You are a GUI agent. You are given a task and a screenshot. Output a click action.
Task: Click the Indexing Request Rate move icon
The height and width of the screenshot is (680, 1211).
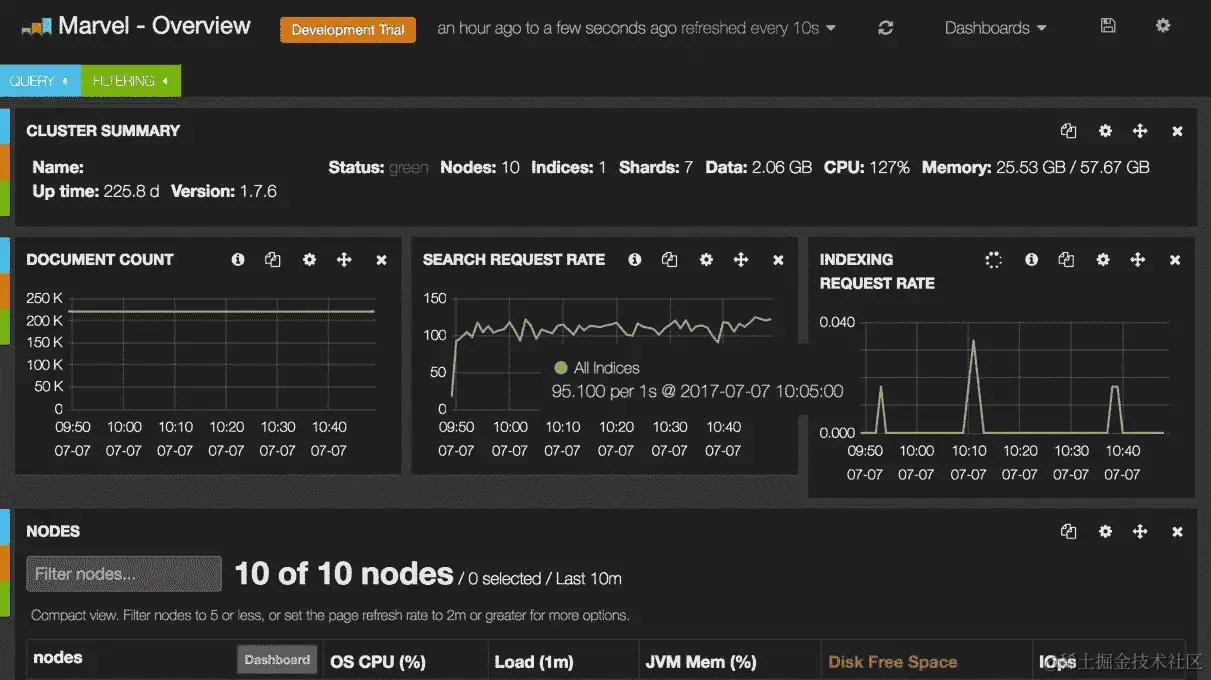1138,259
